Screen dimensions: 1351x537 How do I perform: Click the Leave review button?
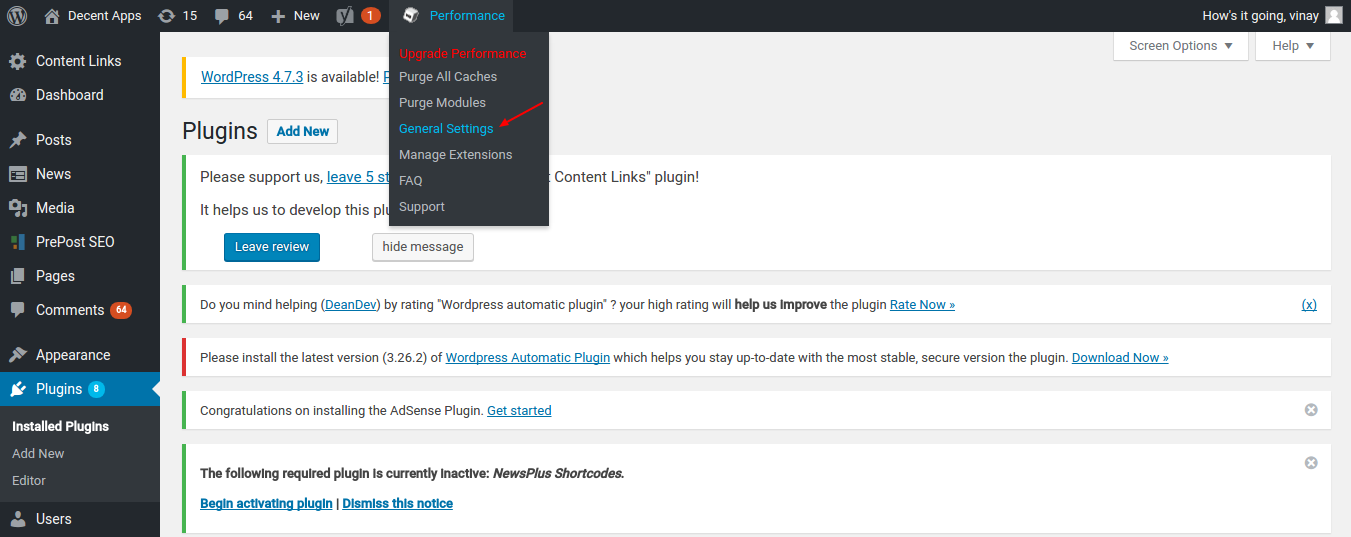pos(272,247)
